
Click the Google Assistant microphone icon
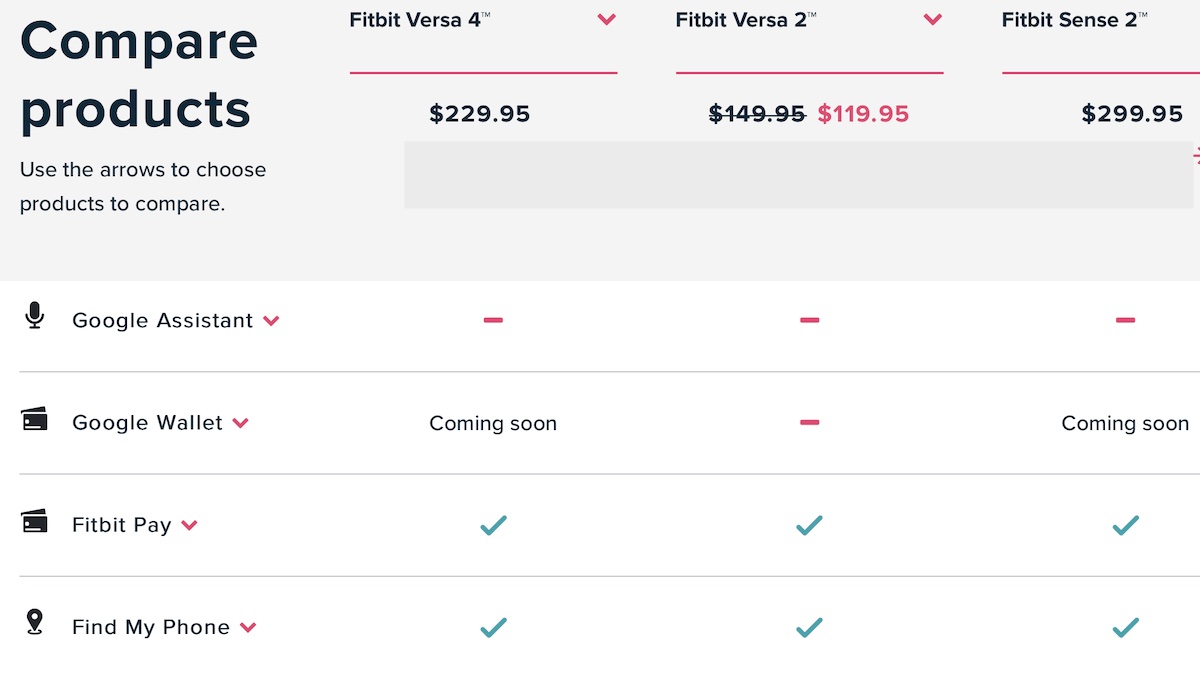(x=35, y=317)
